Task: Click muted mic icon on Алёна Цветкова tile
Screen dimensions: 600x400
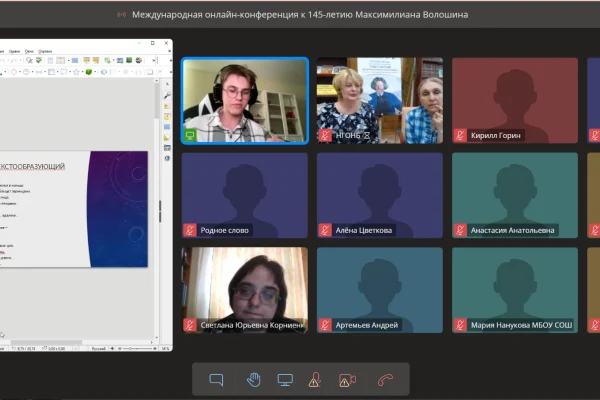Action: click(x=325, y=230)
